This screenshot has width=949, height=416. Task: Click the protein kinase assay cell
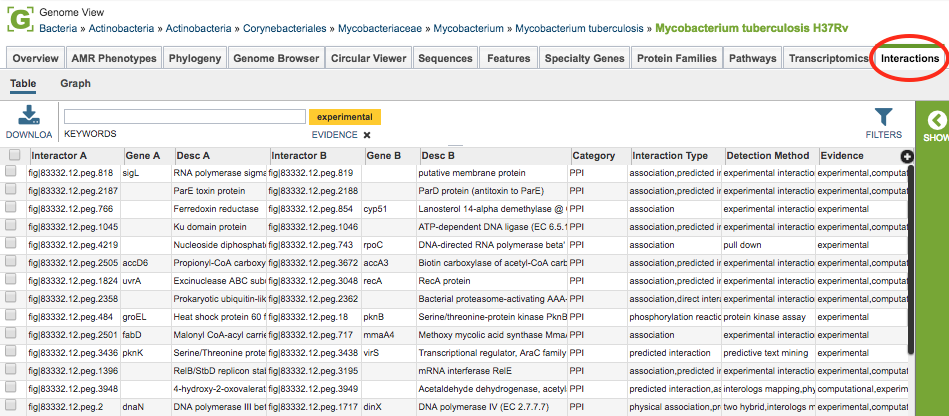tap(769, 317)
